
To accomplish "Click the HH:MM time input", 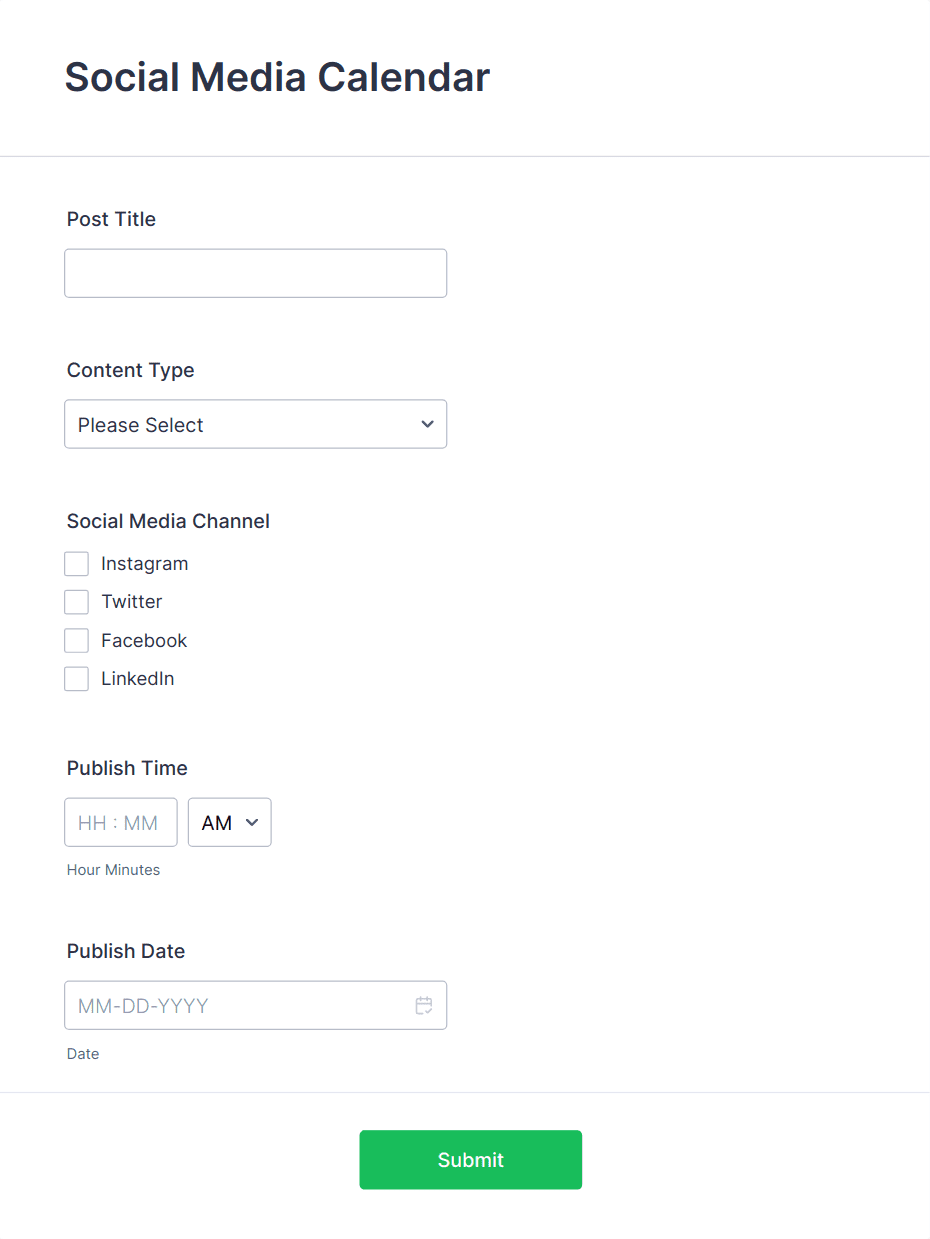I will 120,822.
